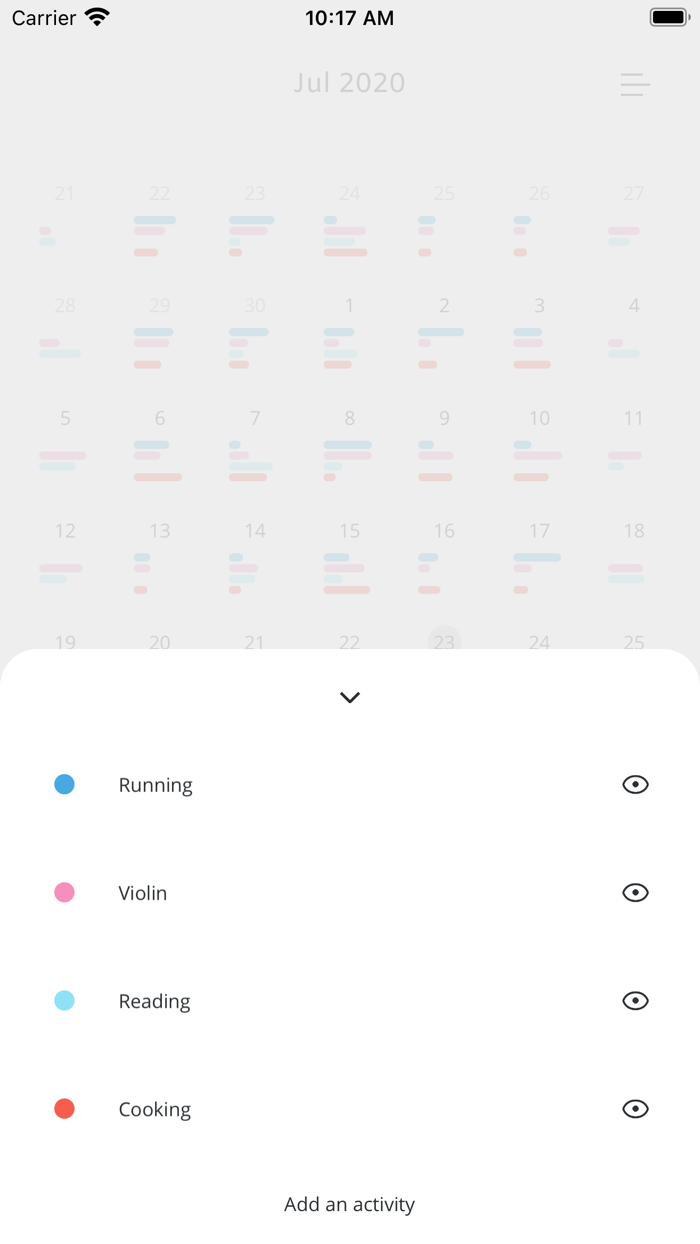This screenshot has height=1244, width=700.
Task: Add an activity
Action: (x=349, y=1205)
